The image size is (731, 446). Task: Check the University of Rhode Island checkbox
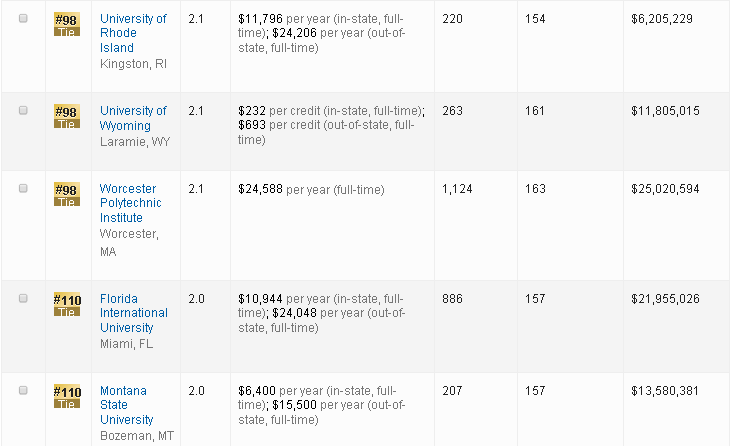point(23,19)
